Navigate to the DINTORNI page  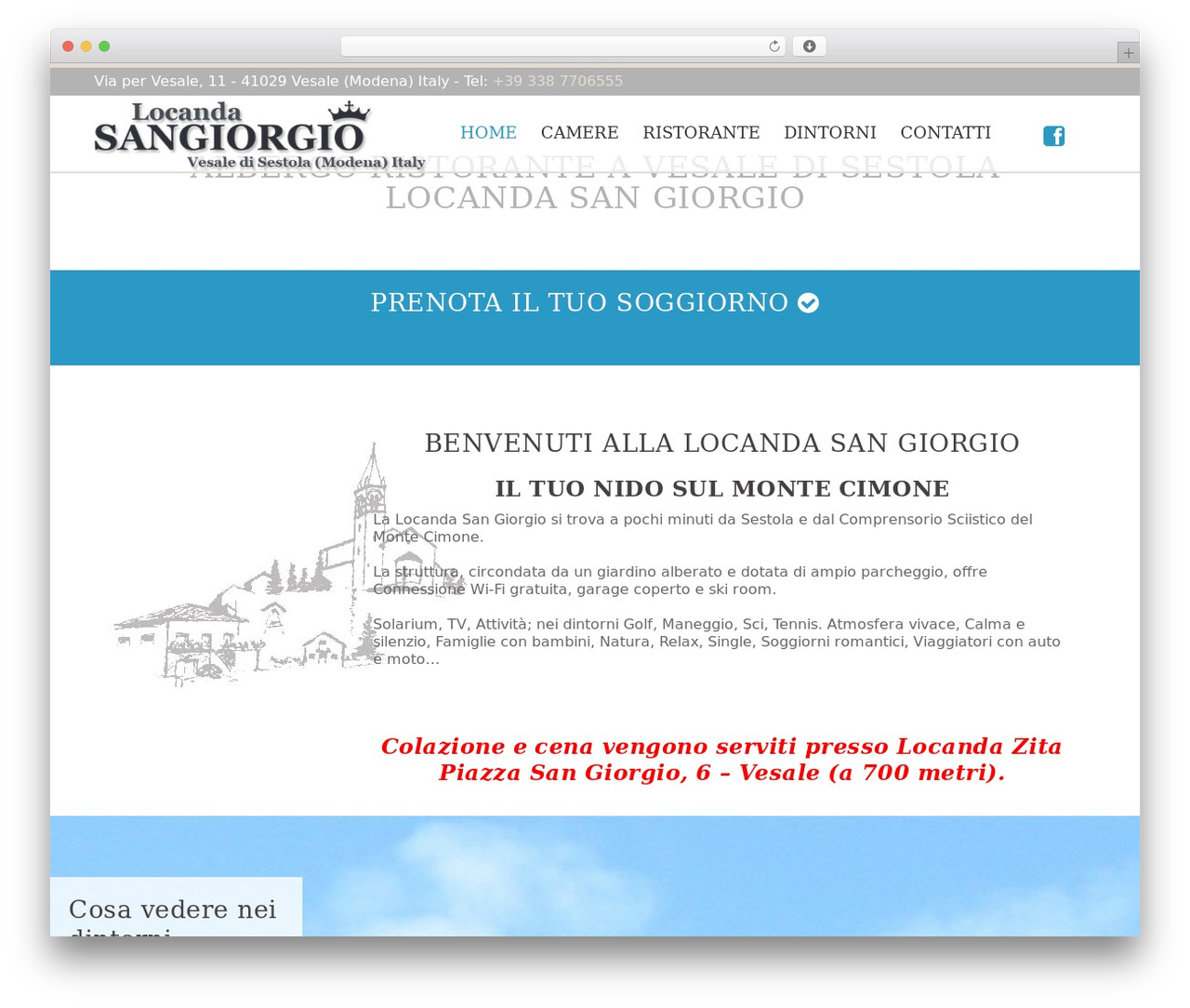(829, 132)
